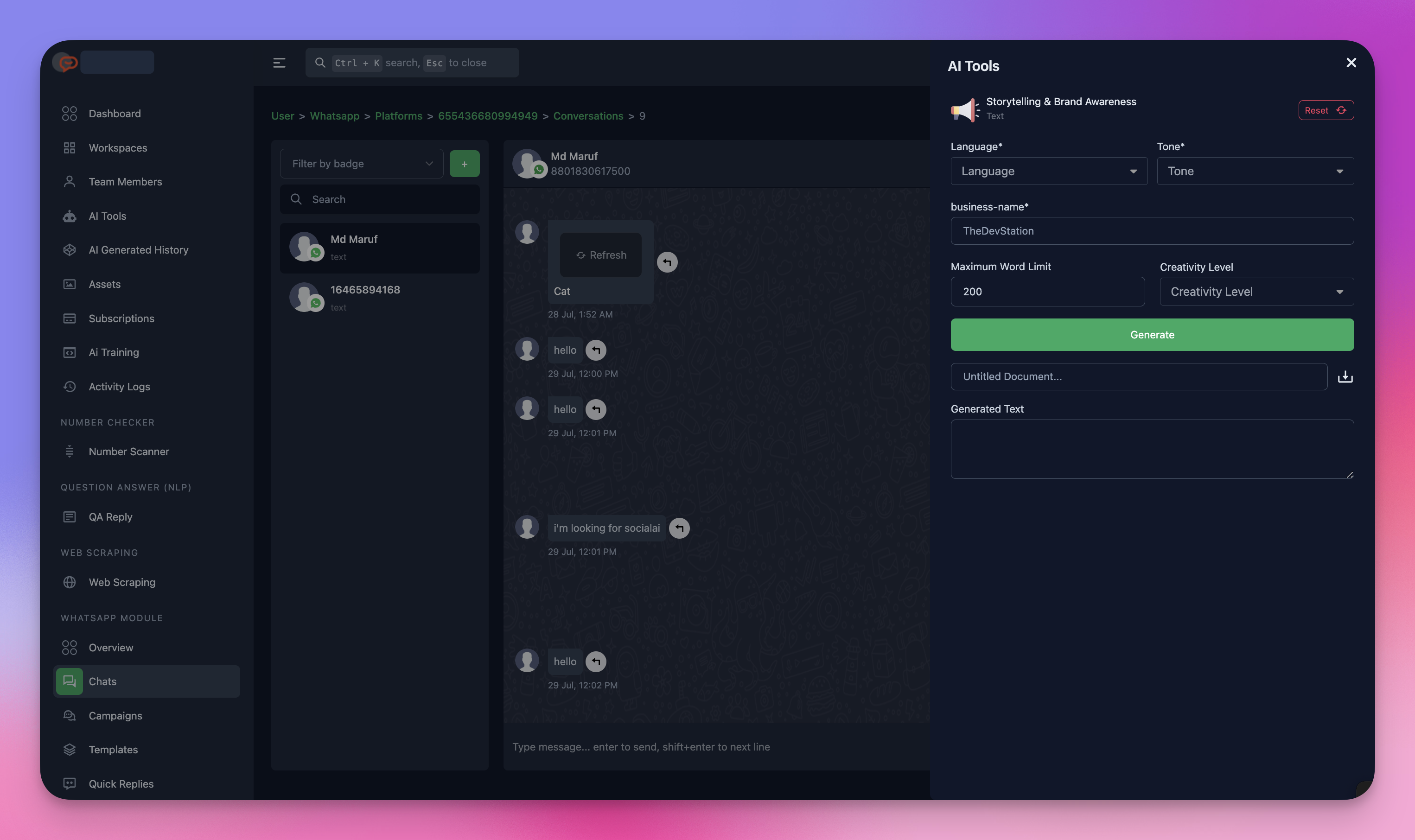Go to Campaigns menu item

(x=115, y=716)
